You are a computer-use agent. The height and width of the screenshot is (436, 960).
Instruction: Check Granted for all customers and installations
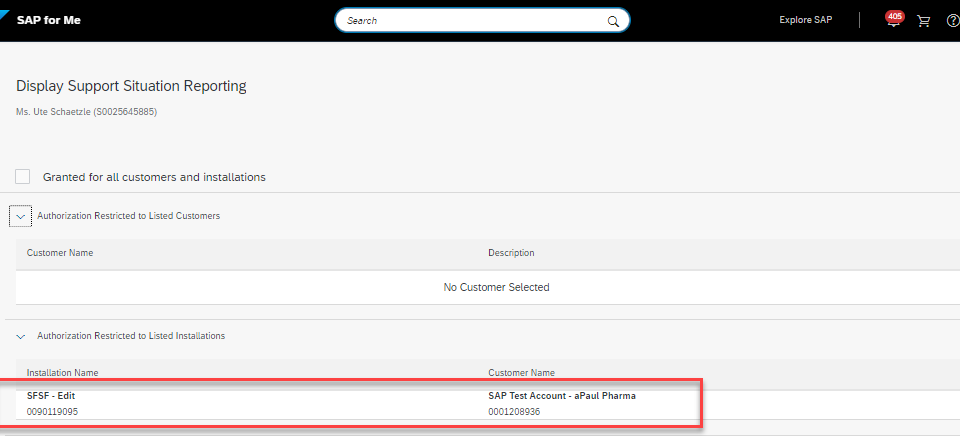(23, 177)
